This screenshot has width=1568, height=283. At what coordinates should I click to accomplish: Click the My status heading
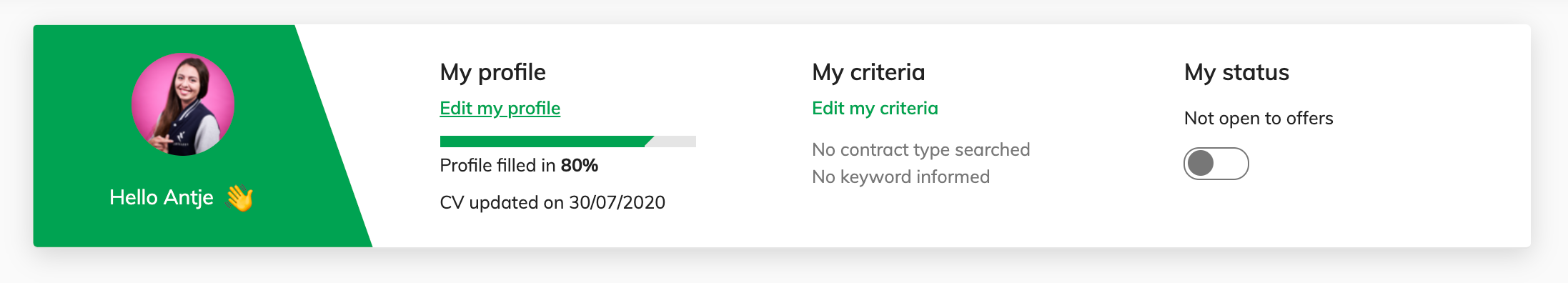(x=1236, y=72)
